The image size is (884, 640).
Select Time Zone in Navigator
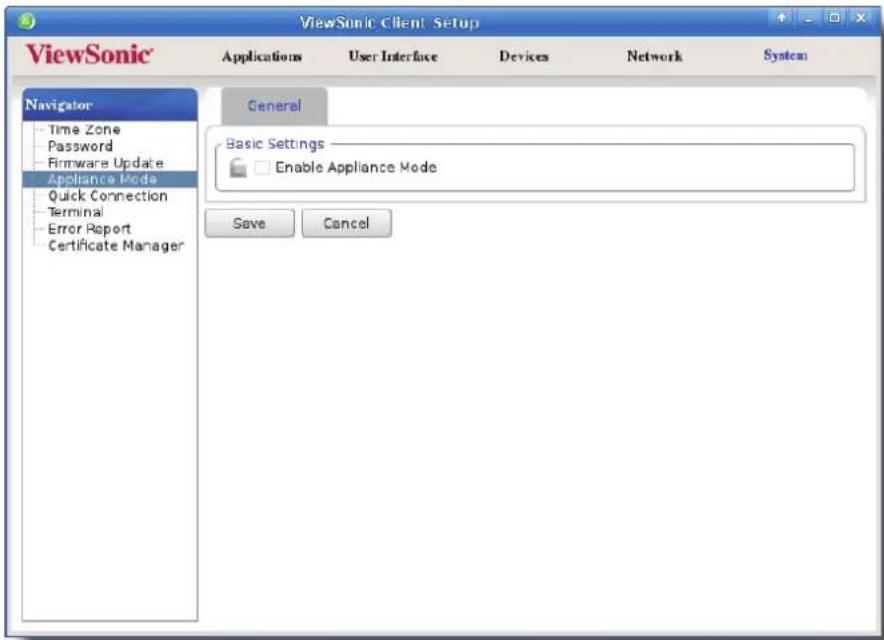(x=84, y=130)
